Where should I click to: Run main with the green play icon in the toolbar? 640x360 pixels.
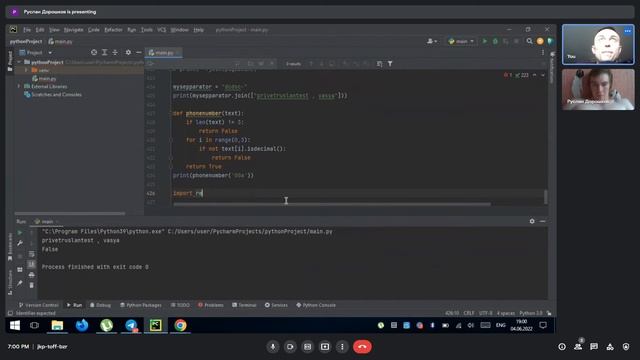484,41
